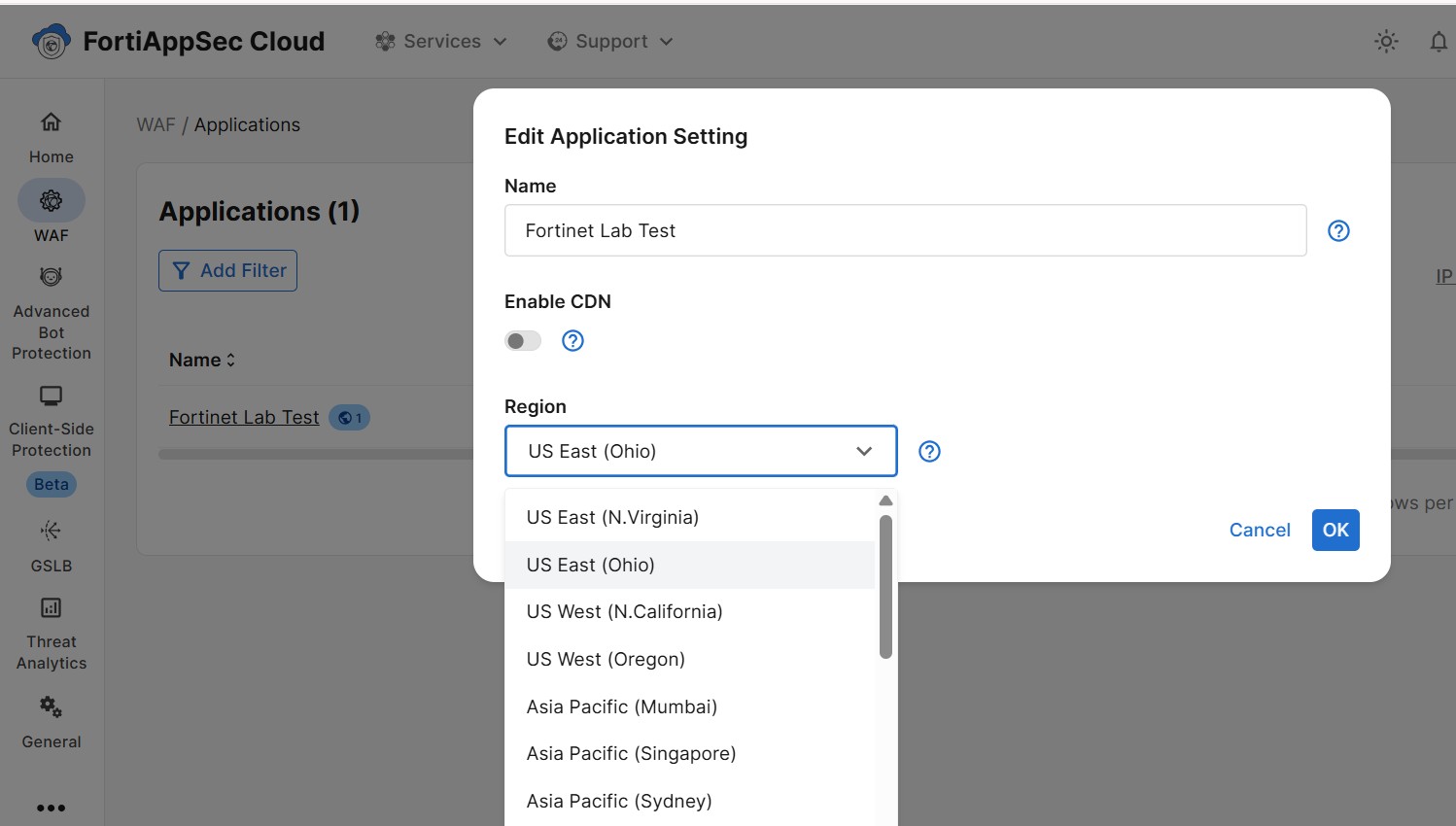This screenshot has width=1456, height=826.
Task: Expand the Services menu
Action: pyautogui.click(x=441, y=42)
